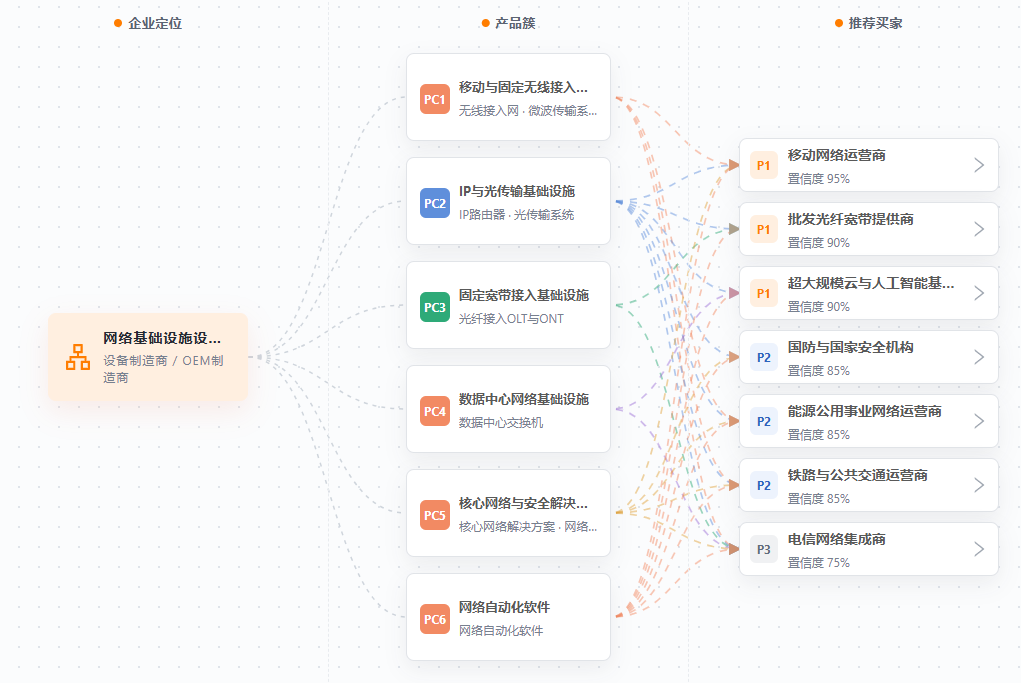Click the PC1 badge icon
Screen dimensions: 1021x683
tap(434, 99)
